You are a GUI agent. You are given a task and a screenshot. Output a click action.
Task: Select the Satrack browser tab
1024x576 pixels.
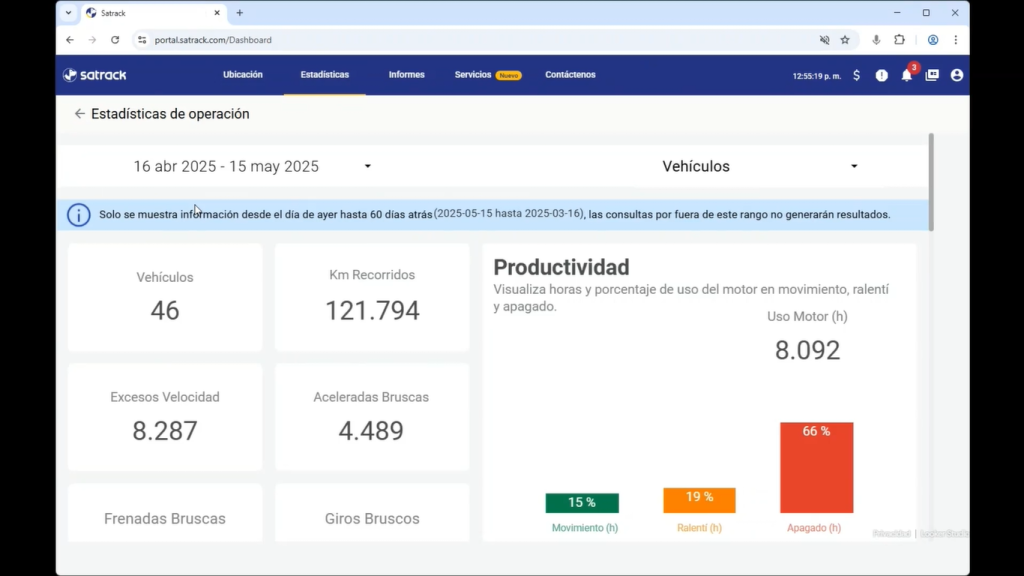coord(153,13)
